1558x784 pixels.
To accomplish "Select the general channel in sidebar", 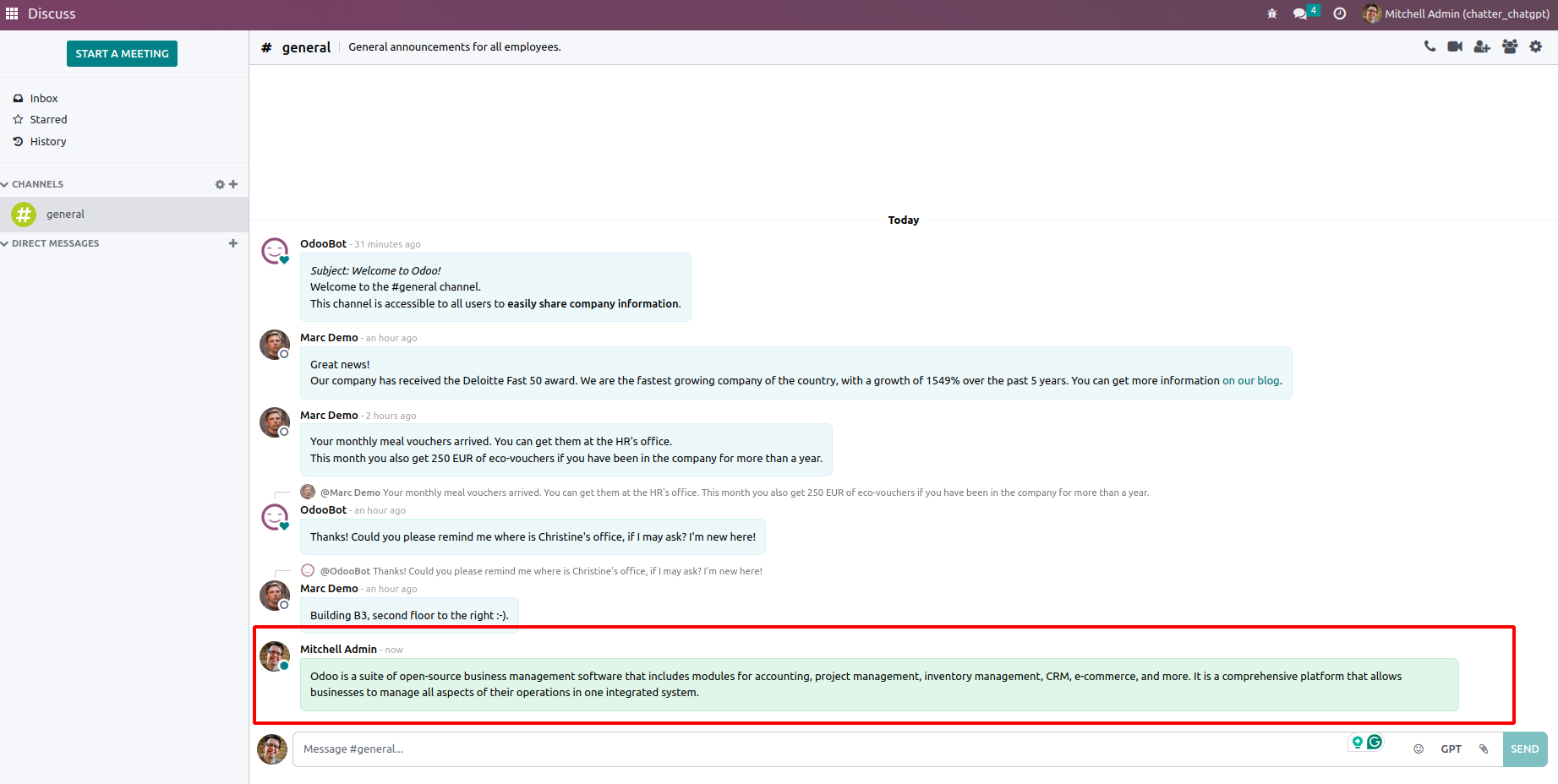I will pyautogui.click(x=124, y=215).
